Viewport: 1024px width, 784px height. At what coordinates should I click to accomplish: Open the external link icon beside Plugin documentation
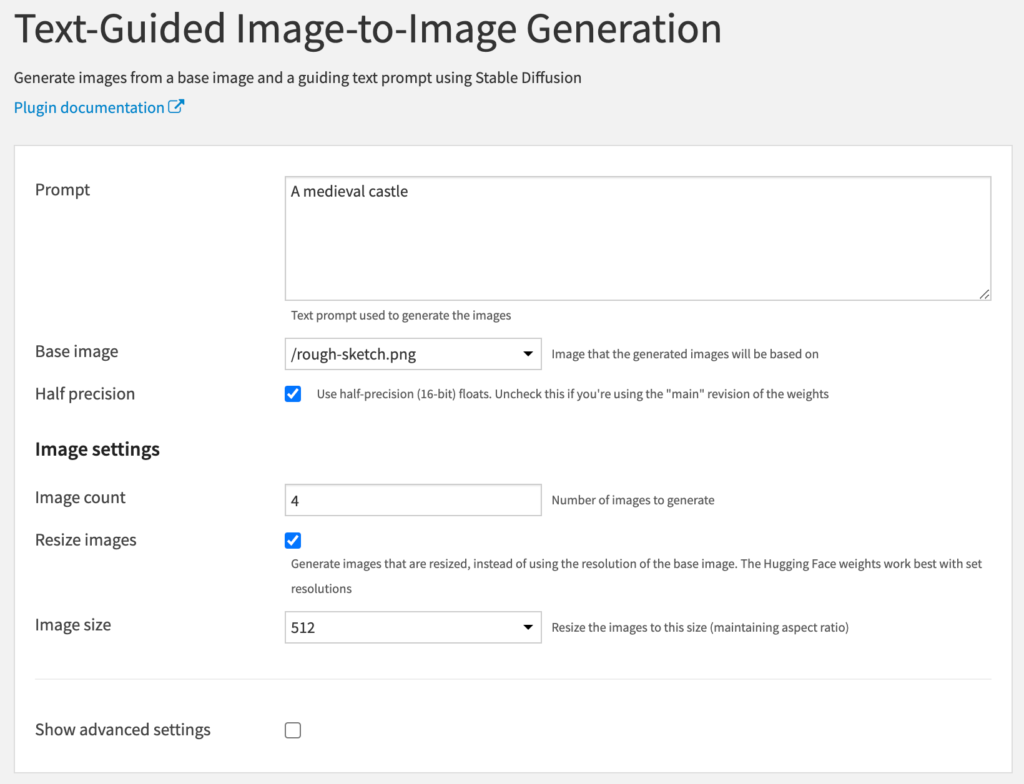point(177,107)
